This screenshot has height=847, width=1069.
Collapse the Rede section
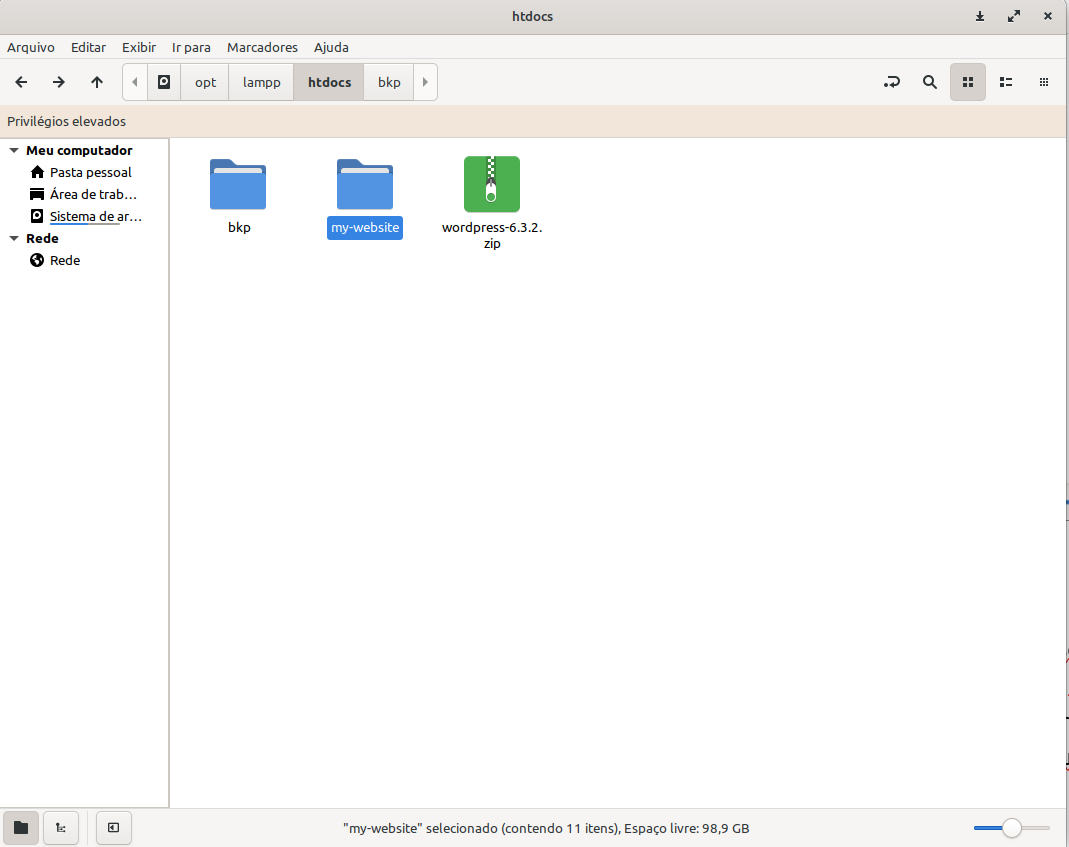[x=14, y=238]
